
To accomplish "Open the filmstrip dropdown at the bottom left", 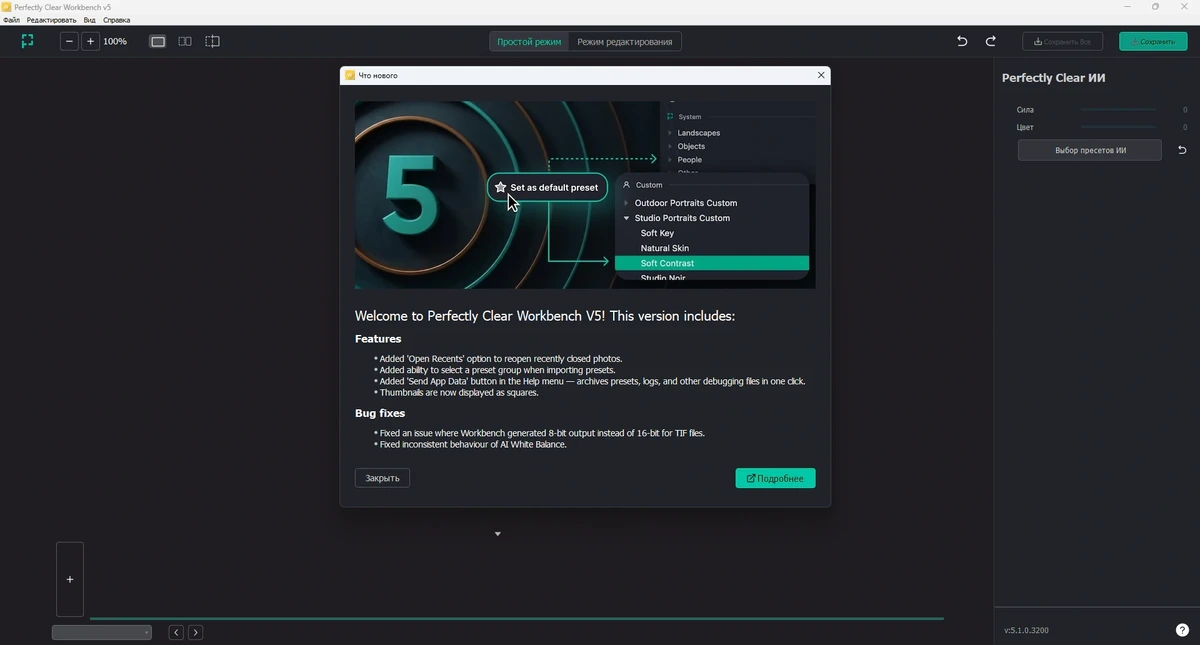I will coord(102,632).
